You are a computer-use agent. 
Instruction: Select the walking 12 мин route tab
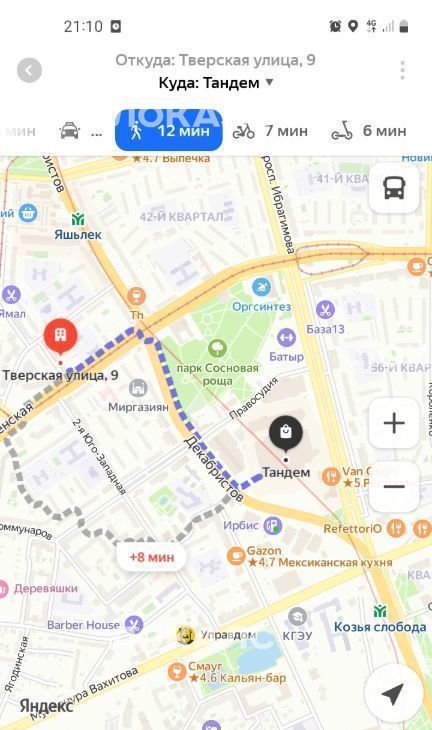click(x=169, y=131)
